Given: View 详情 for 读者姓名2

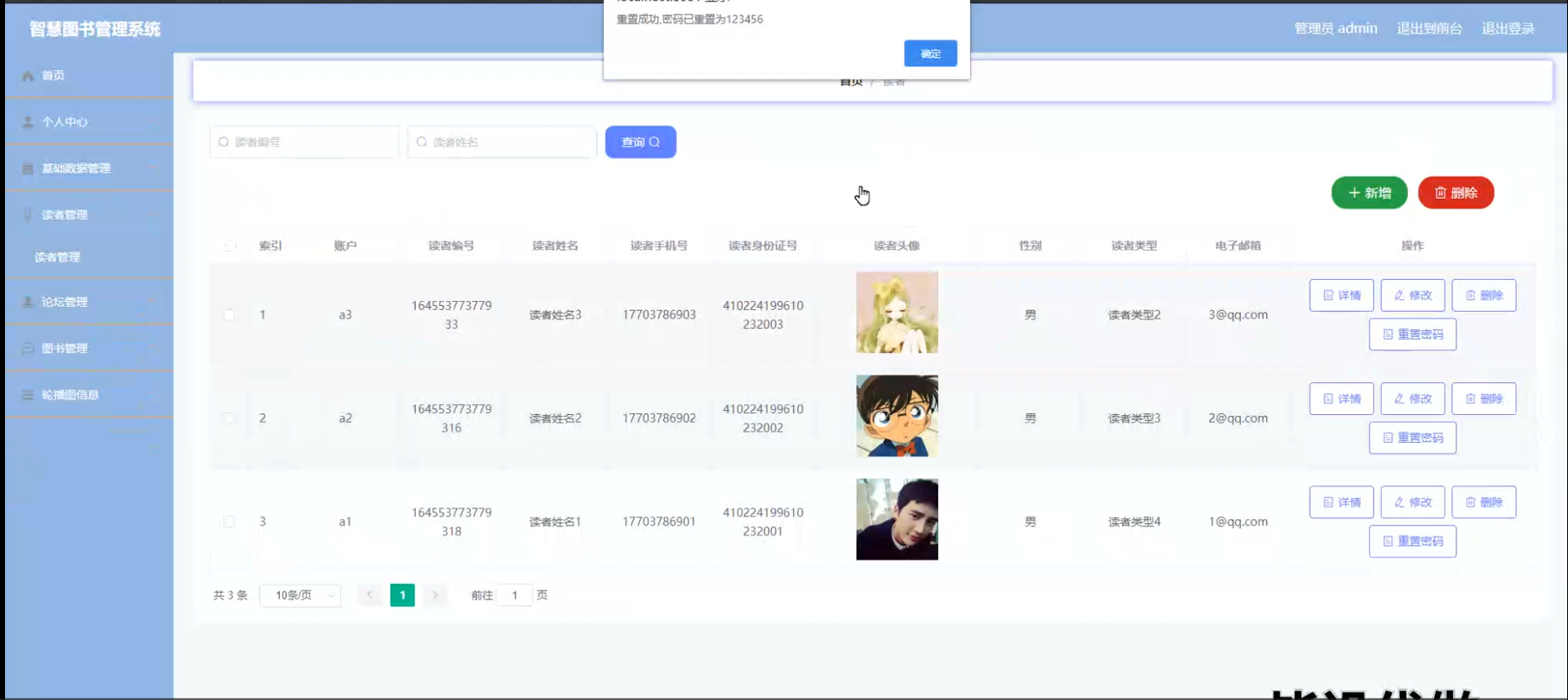Looking at the screenshot, I should 1342,399.
